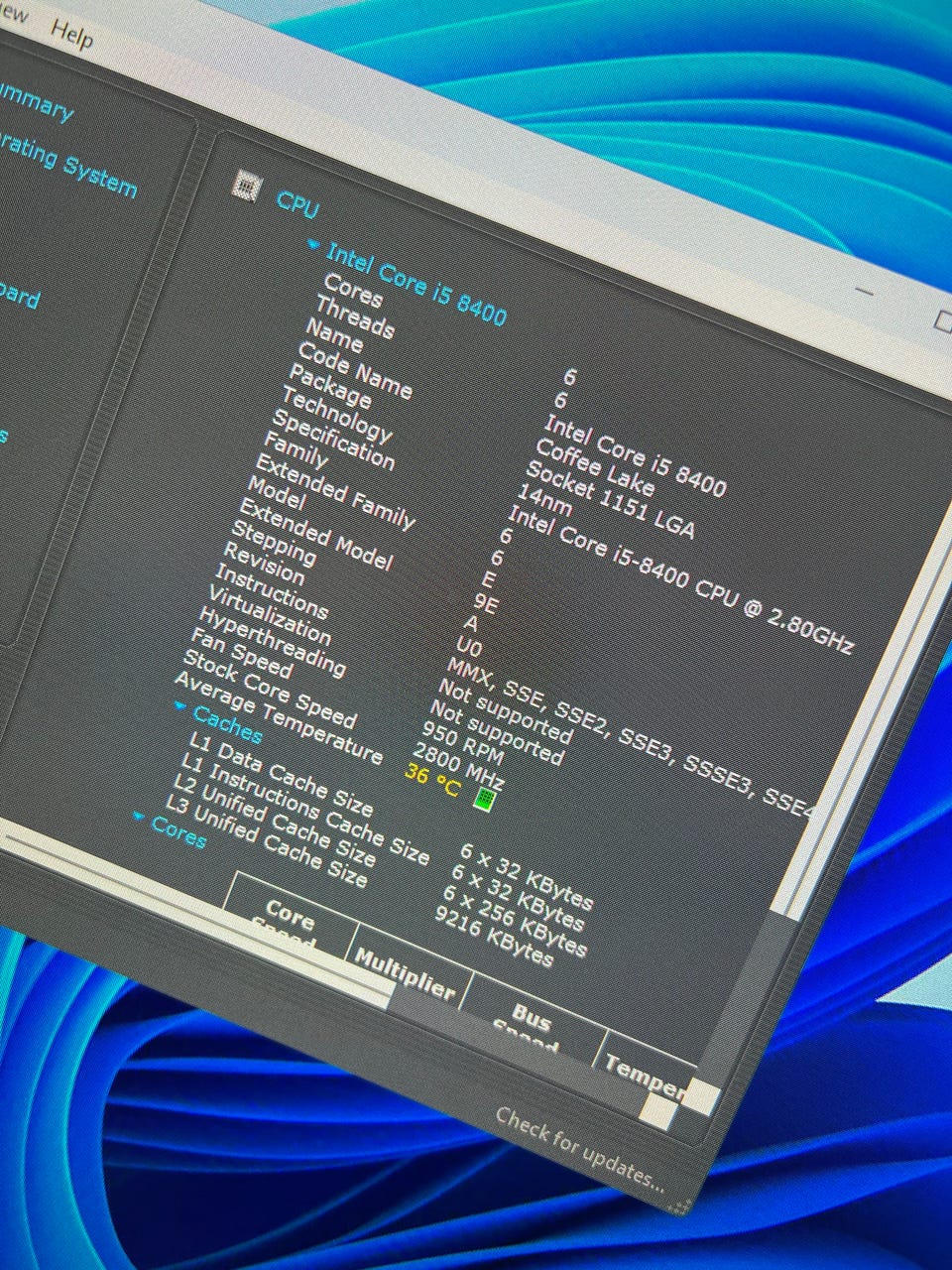Click the U0 revision value

[468, 646]
